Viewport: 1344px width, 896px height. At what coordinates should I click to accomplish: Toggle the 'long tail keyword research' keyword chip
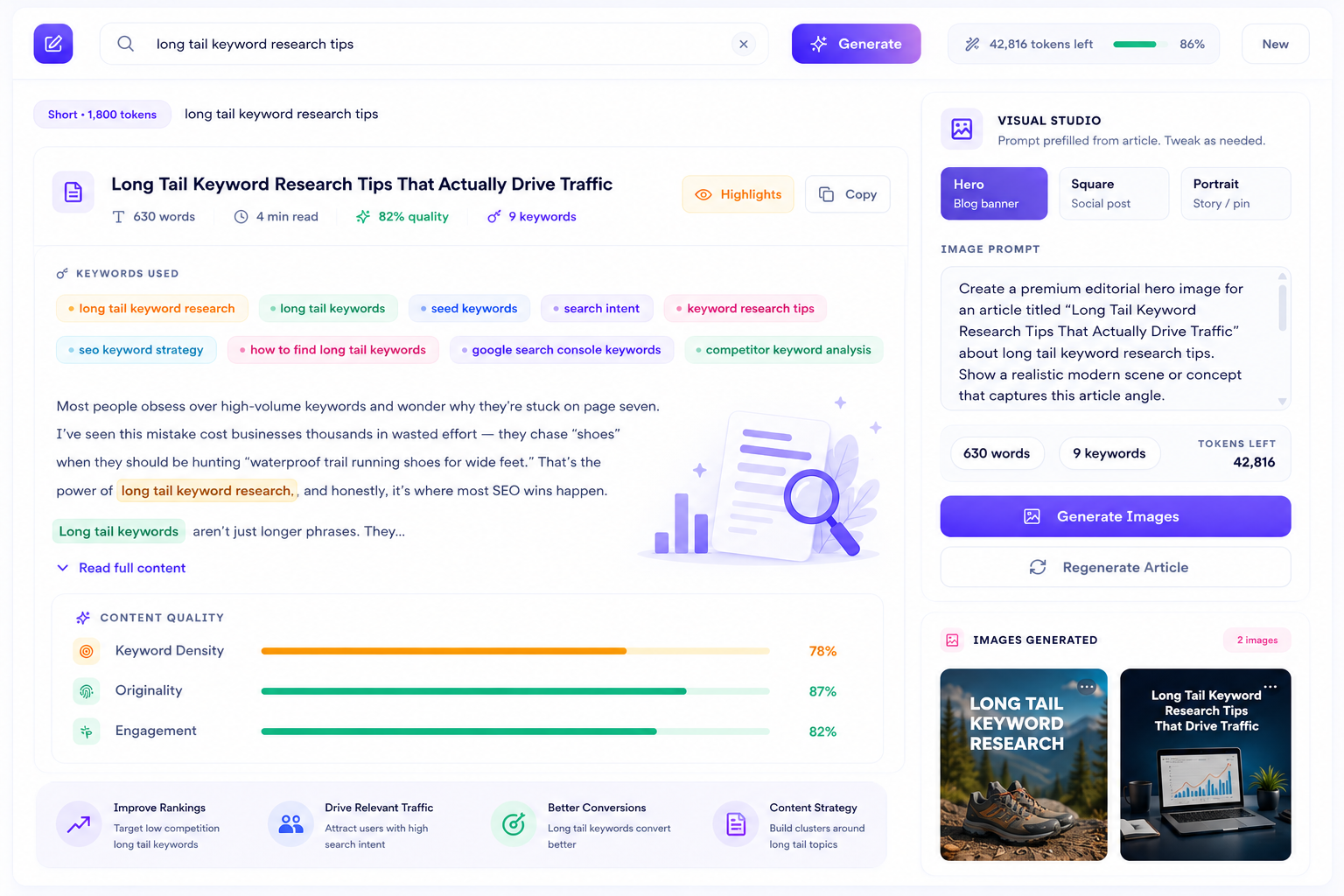pos(151,308)
